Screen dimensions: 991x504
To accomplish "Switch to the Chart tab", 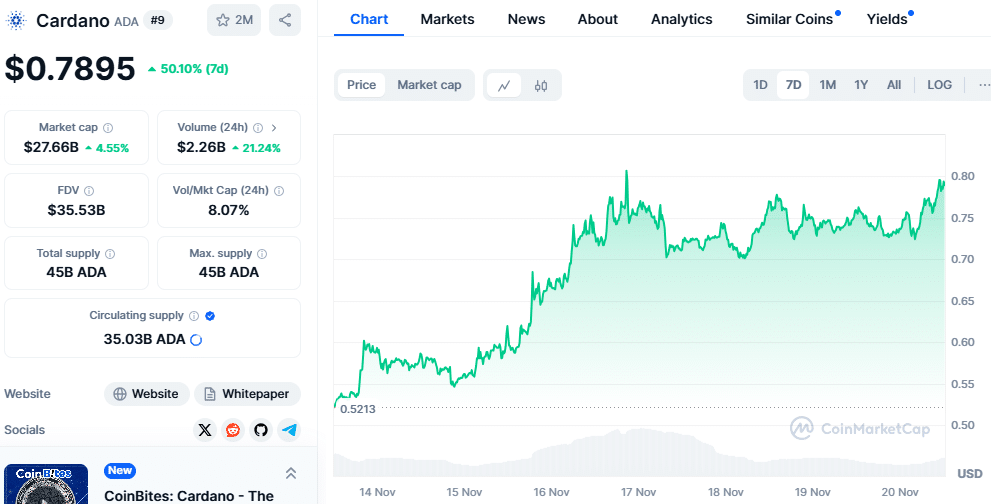I will pos(369,19).
